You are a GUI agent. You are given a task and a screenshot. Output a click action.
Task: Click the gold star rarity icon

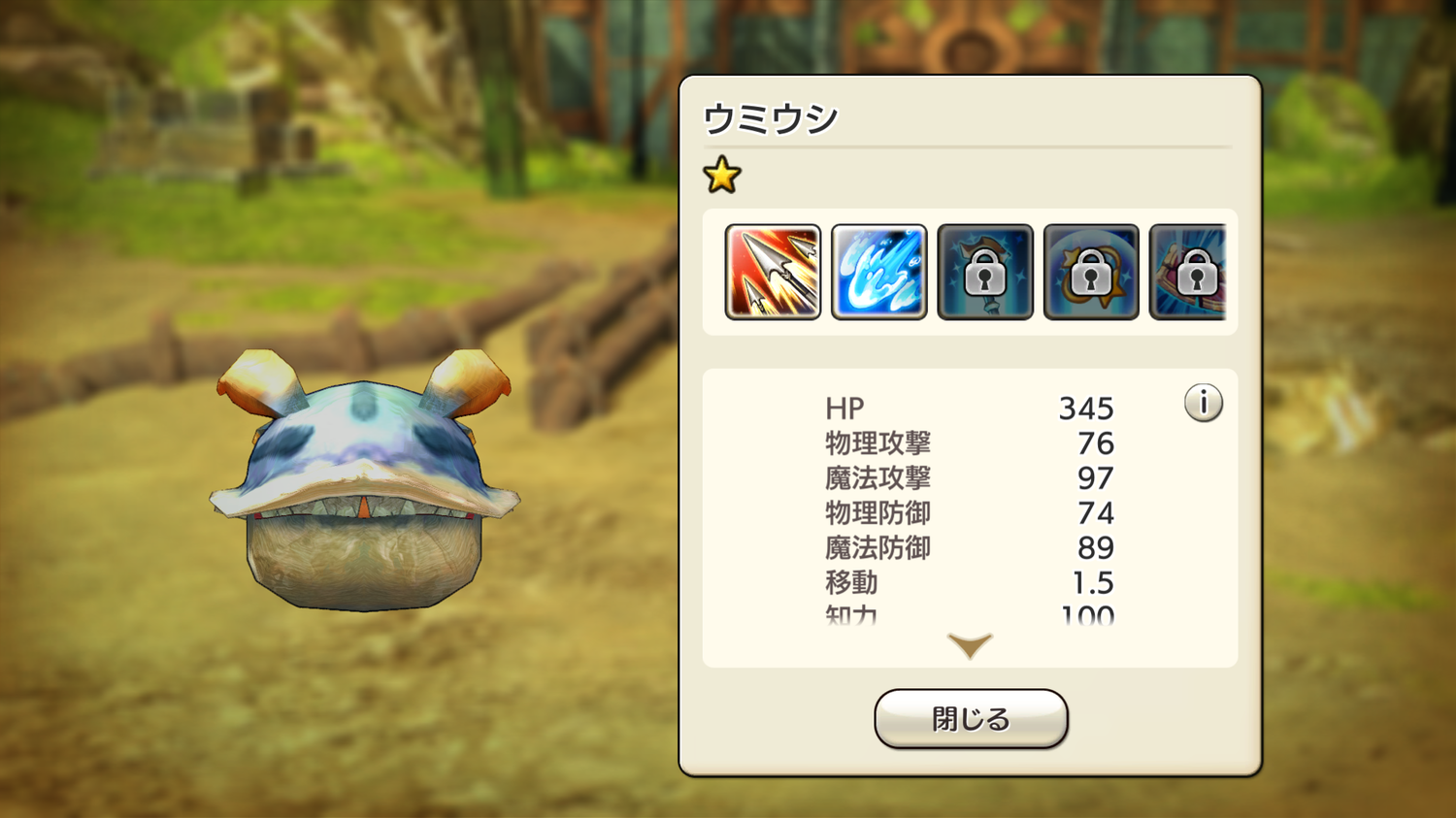tap(722, 176)
